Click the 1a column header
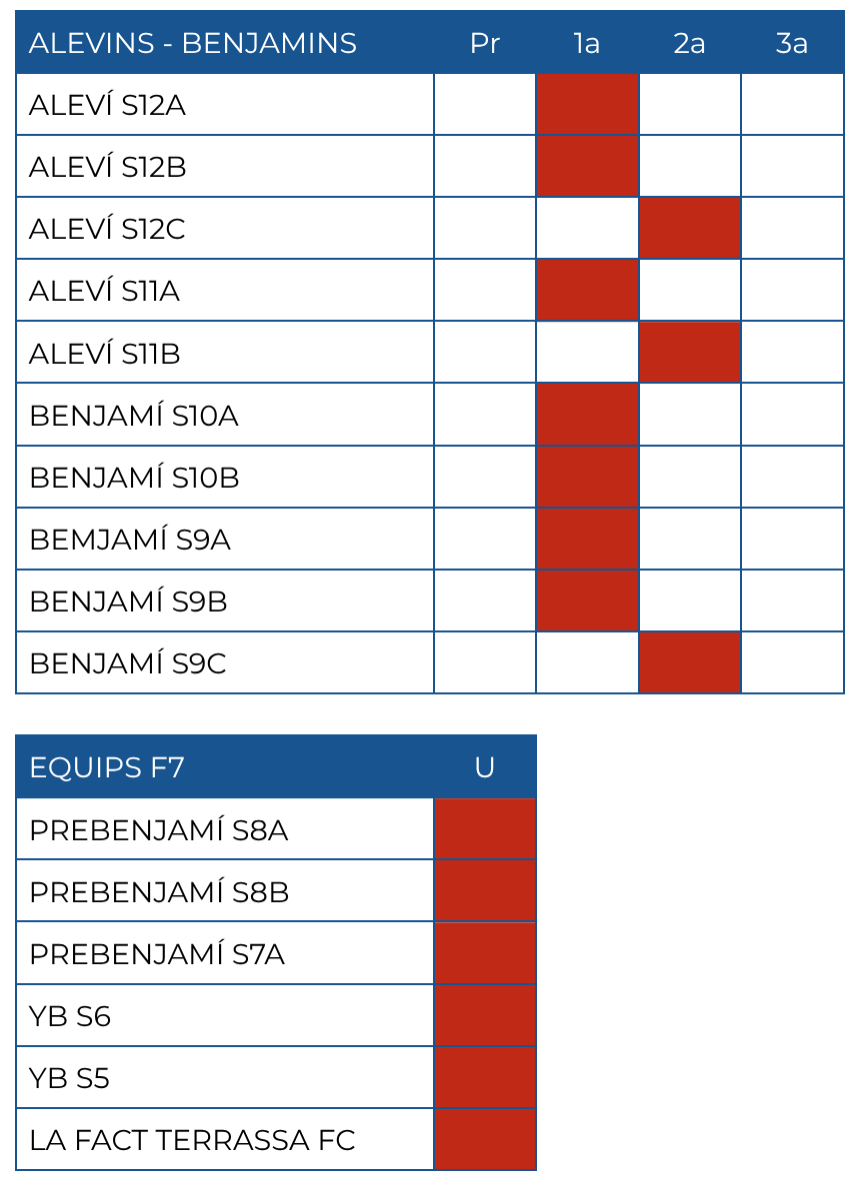This screenshot has width=862, height=1185. pyautogui.click(x=587, y=43)
